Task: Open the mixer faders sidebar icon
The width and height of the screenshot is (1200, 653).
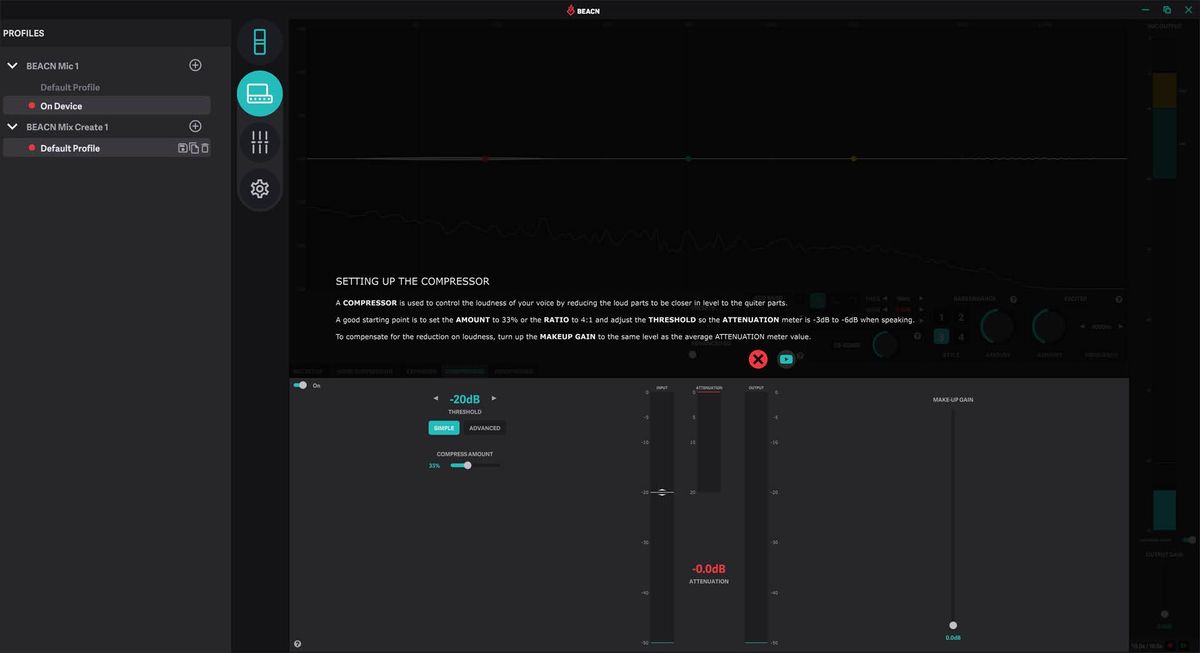Action: [260, 142]
